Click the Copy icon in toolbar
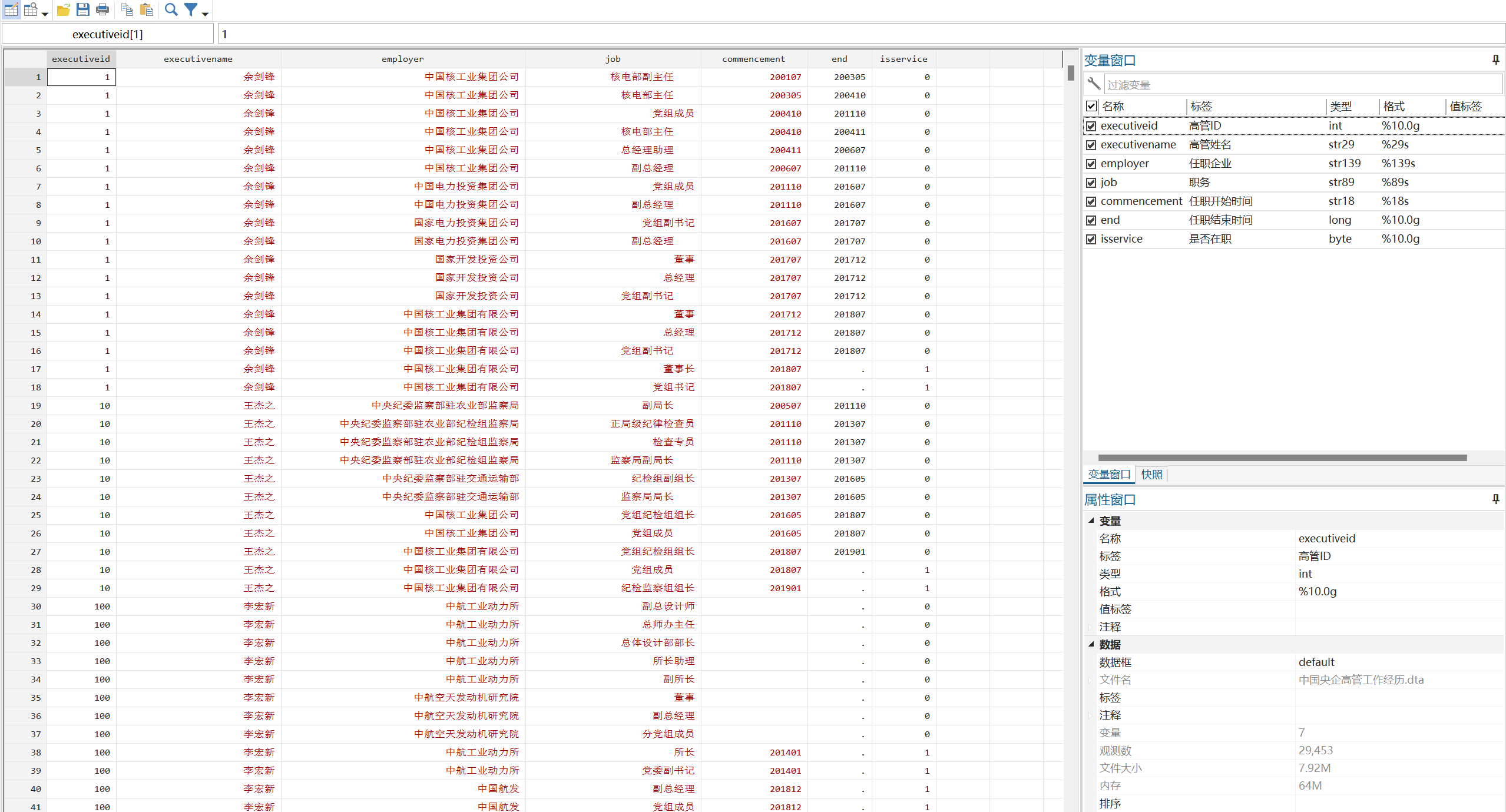This screenshot has height=812, width=1506. tap(127, 9)
